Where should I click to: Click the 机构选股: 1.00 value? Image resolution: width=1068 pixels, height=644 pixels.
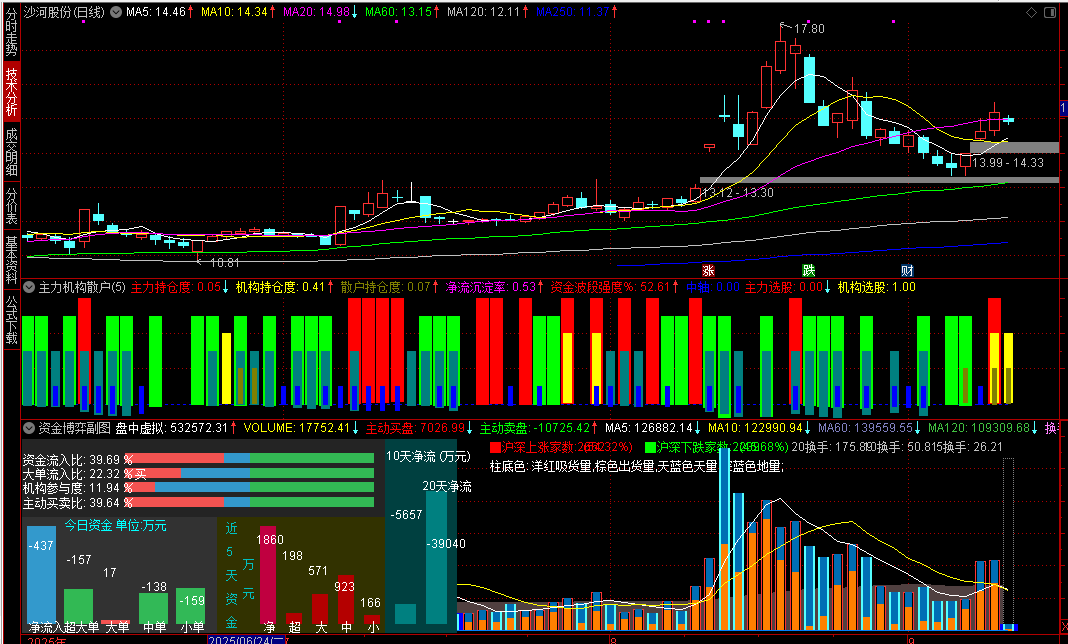(x=877, y=287)
